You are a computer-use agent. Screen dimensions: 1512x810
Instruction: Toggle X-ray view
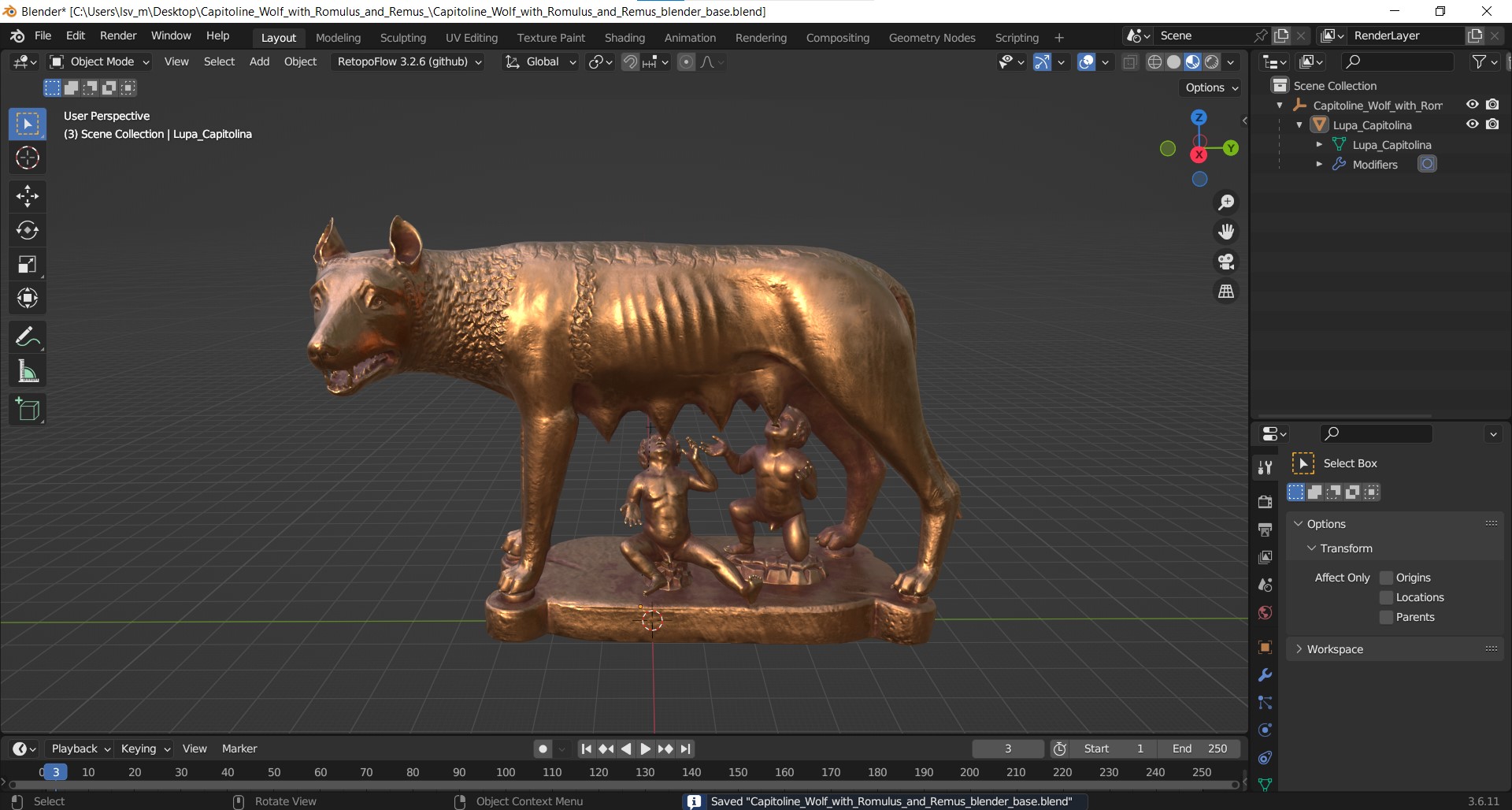tap(1130, 62)
